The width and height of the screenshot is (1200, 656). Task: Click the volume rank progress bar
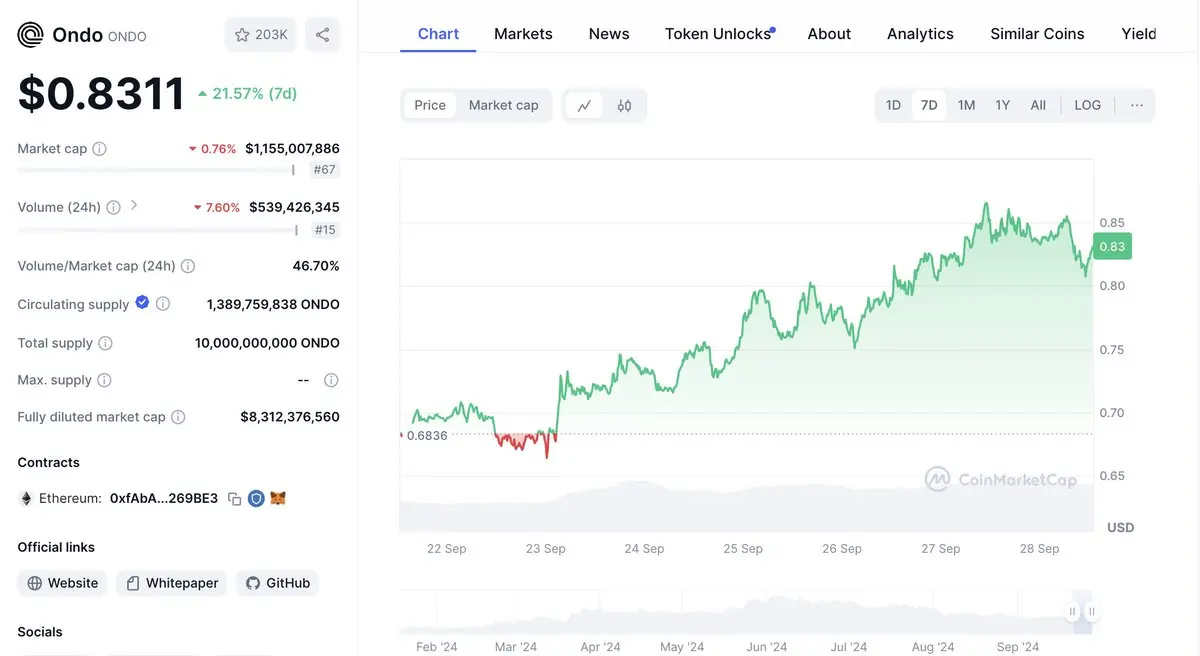coord(157,230)
